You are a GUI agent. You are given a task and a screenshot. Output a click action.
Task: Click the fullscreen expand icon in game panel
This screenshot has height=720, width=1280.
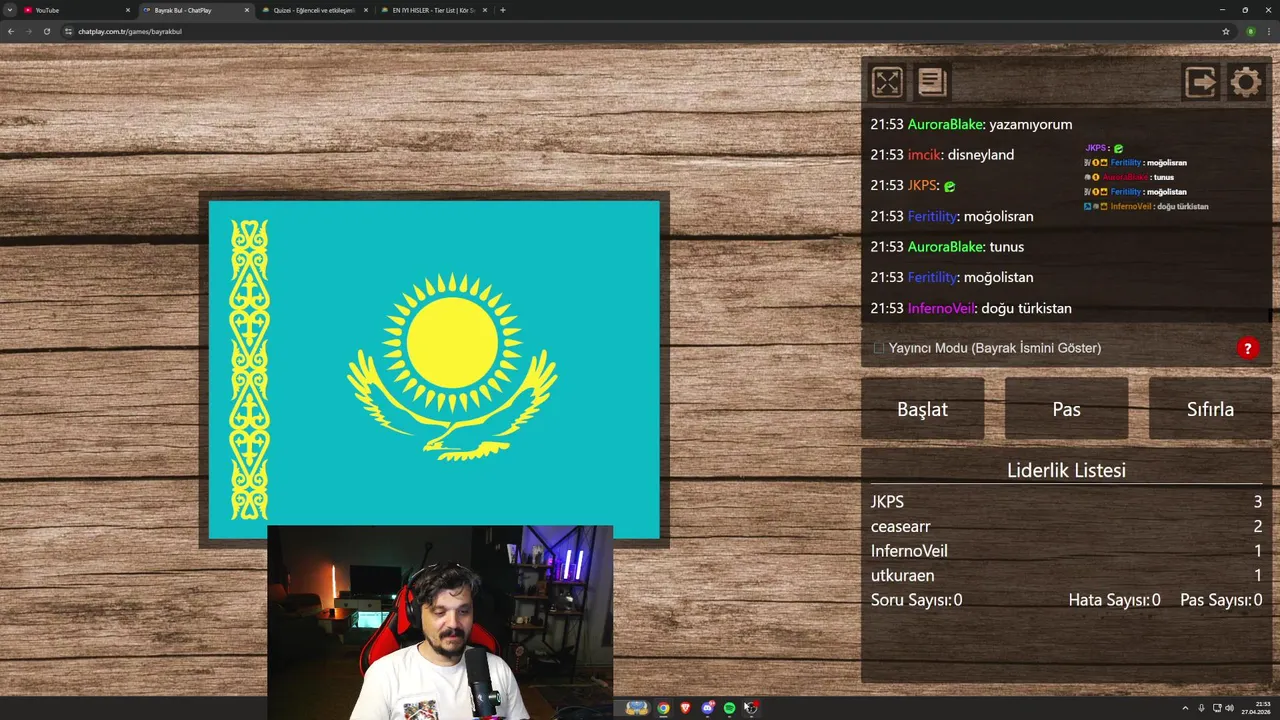point(887,82)
